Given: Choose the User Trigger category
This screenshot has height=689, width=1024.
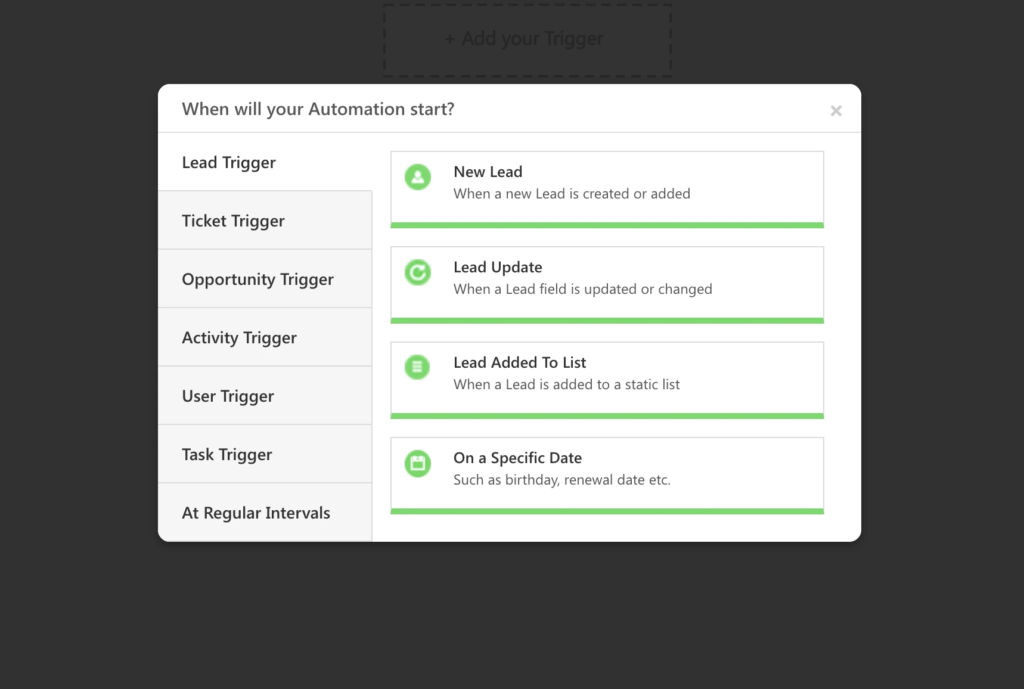Looking at the screenshot, I should pyautogui.click(x=227, y=395).
